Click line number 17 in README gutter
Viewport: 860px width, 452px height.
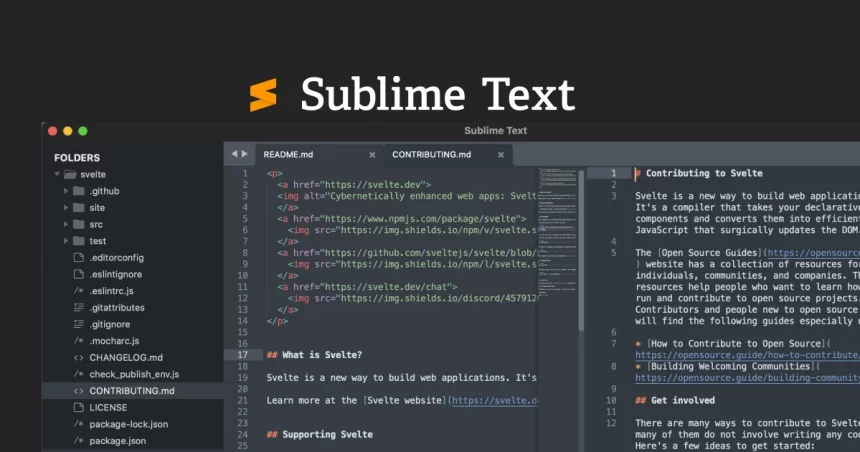242,355
